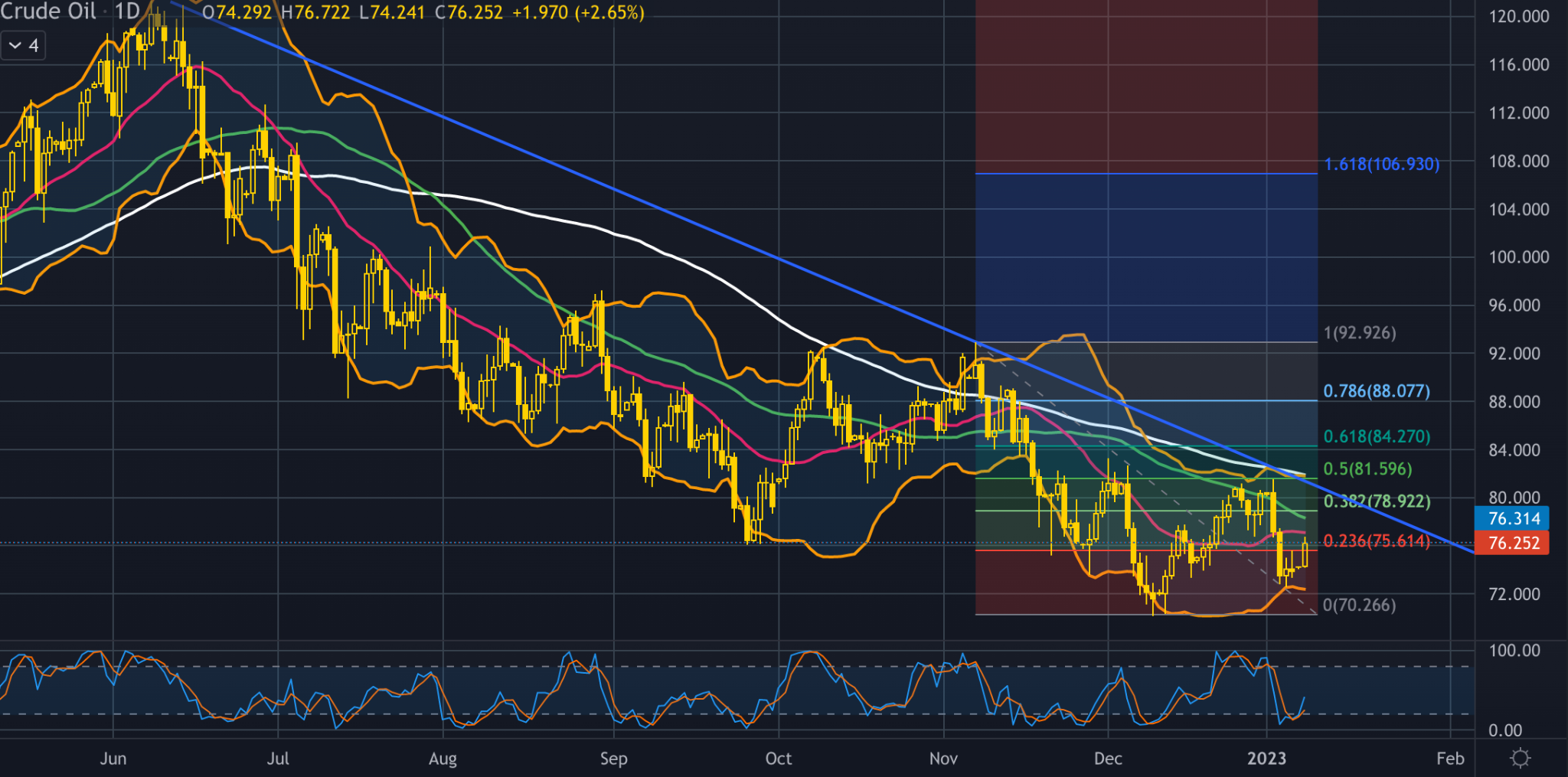Select the 0.236(75.614) Fibonacci level label

point(1377,541)
